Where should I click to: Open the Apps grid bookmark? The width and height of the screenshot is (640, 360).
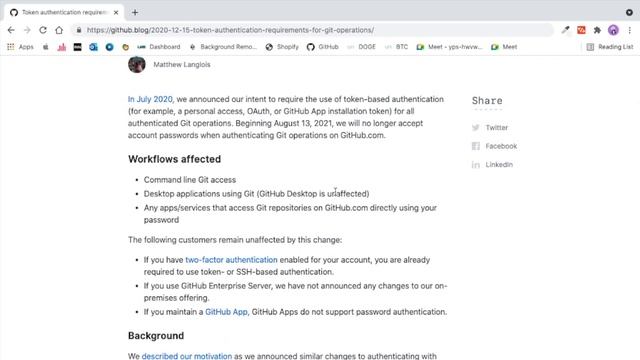pyautogui.click(x=20, y=47)
